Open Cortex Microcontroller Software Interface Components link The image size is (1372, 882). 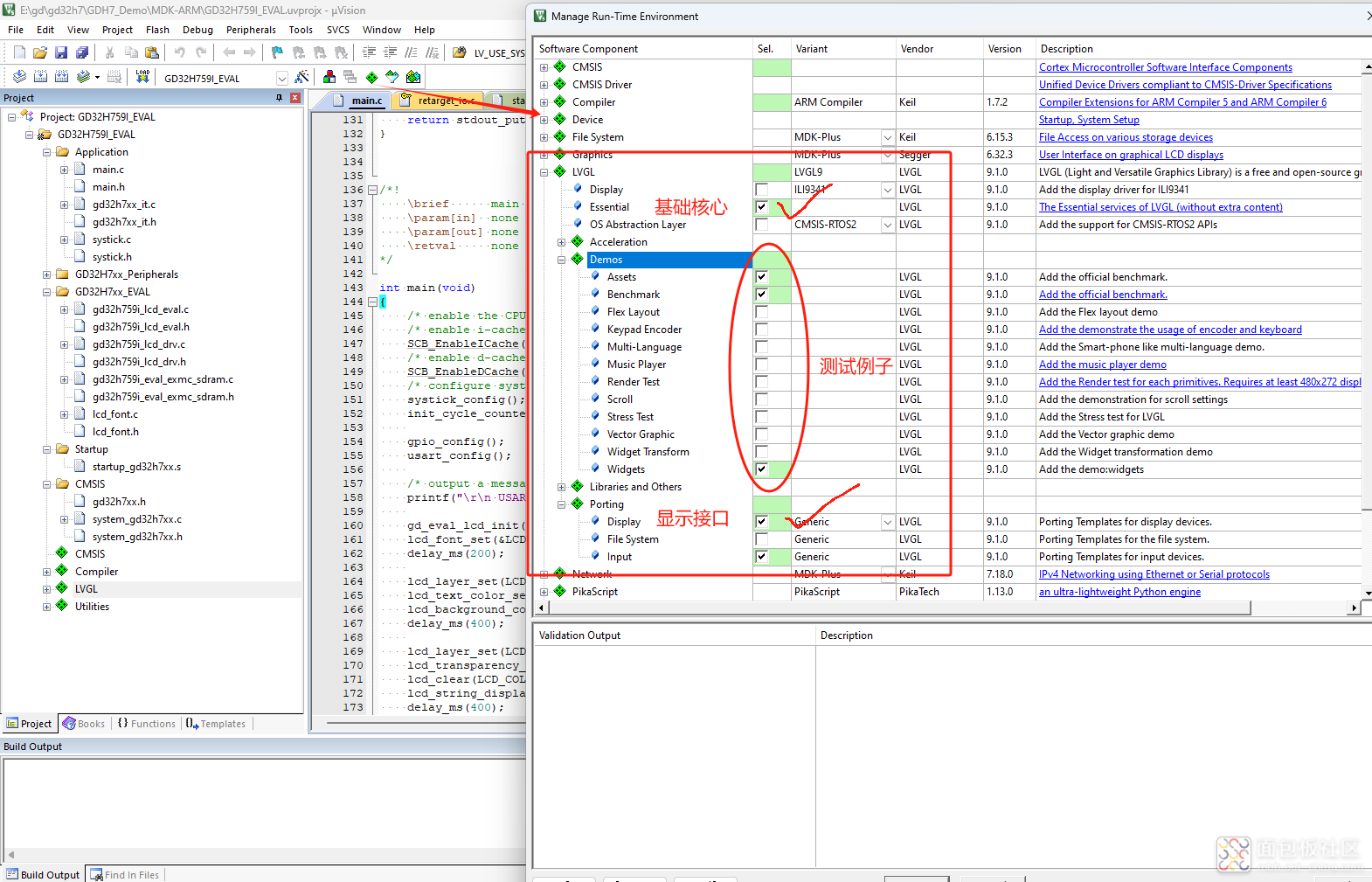point(1166,67)
